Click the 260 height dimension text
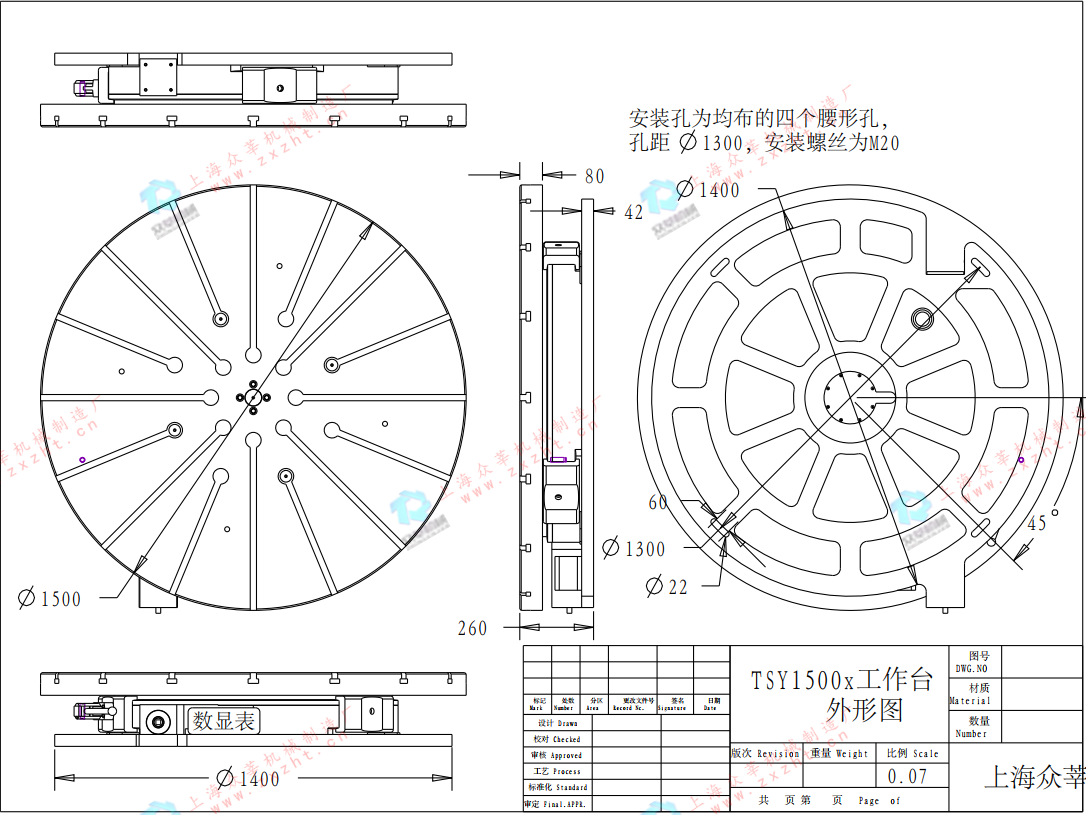The image size is (1086, 815). (473, 629)
